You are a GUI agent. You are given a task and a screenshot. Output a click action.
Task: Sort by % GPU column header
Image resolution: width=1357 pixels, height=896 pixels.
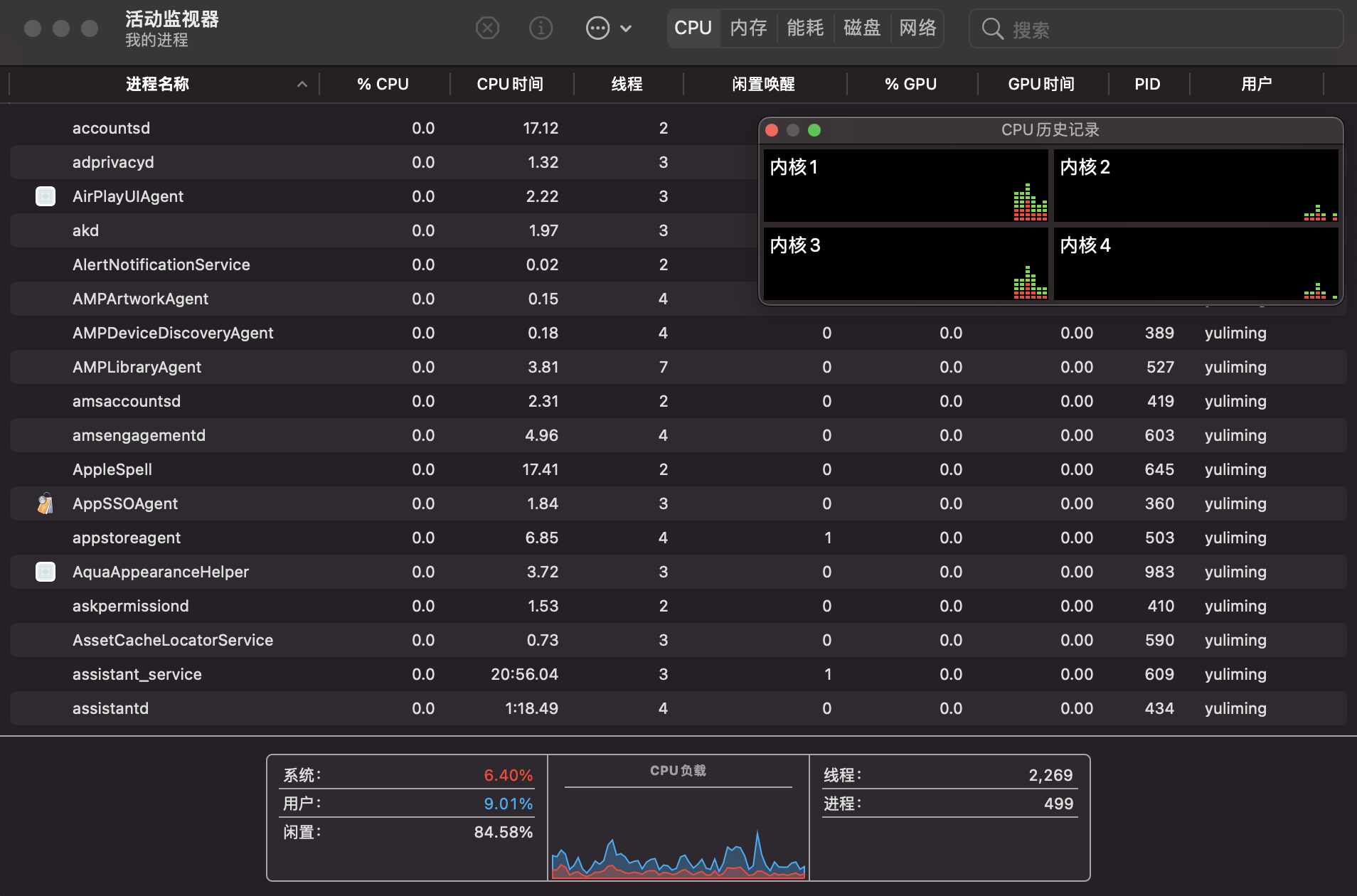911,84
